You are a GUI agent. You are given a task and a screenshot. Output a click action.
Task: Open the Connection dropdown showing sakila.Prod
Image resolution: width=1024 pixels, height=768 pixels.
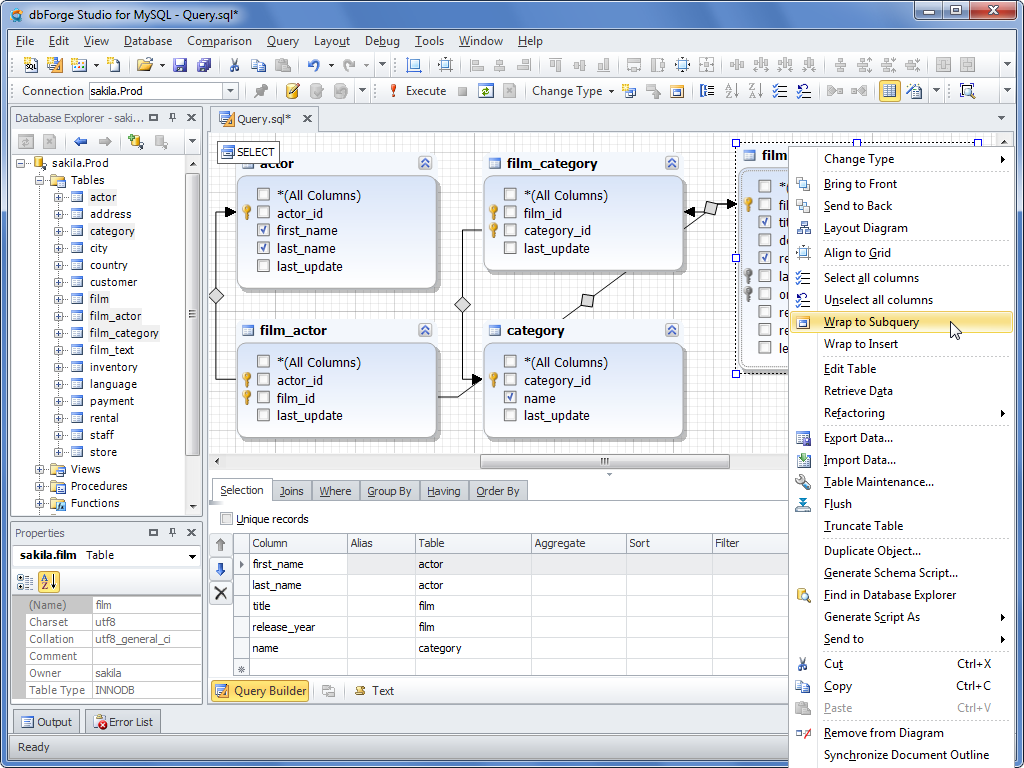230,91
